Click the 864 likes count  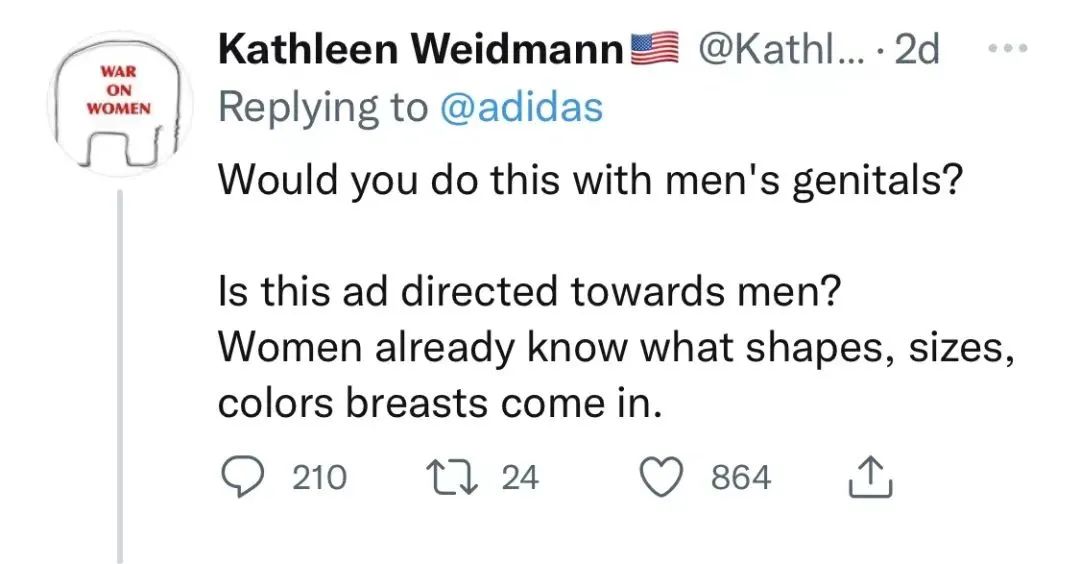click(741, 479)
